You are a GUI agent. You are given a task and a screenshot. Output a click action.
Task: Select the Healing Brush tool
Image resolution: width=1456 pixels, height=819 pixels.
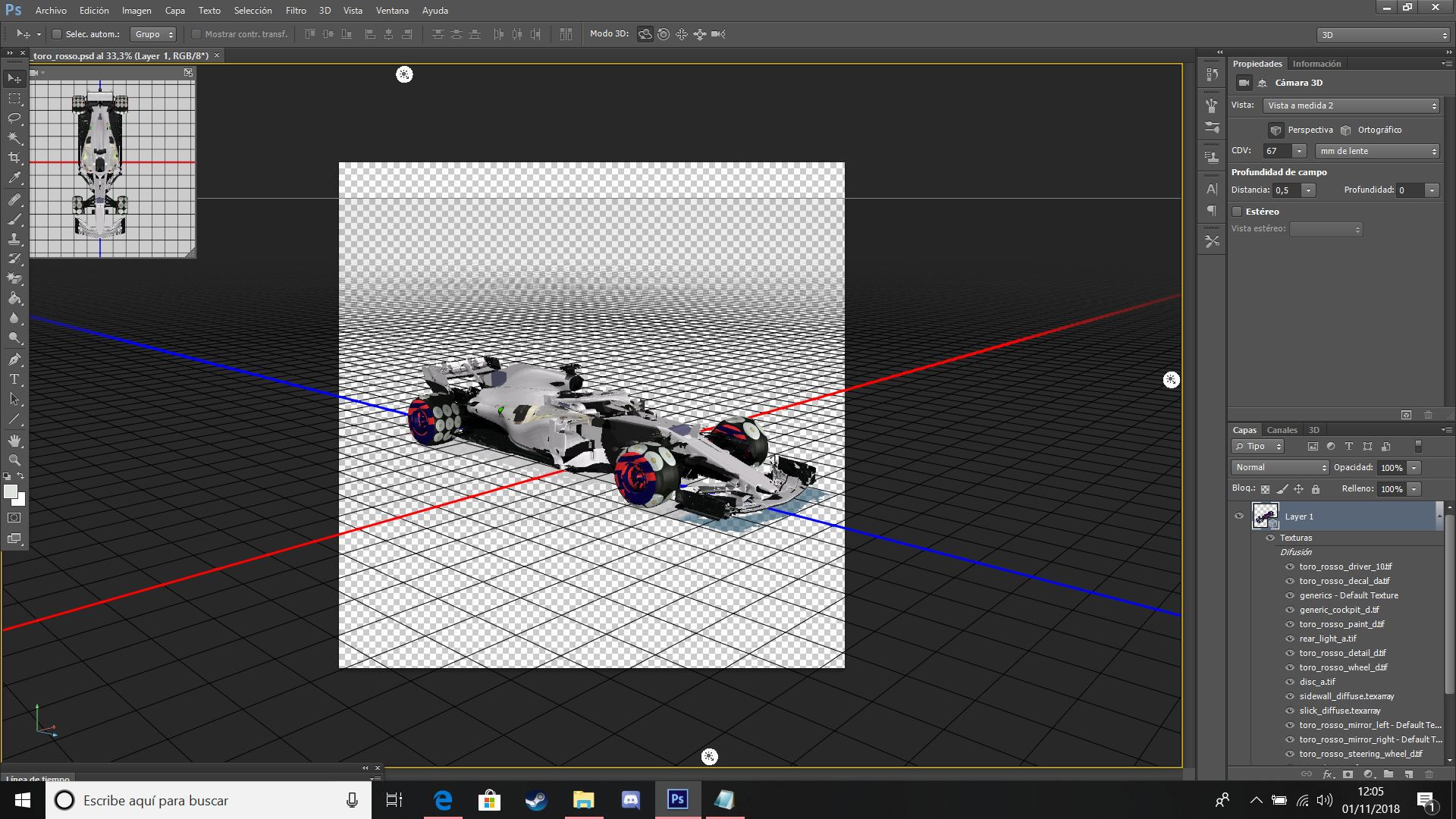(x=14, y=199)
